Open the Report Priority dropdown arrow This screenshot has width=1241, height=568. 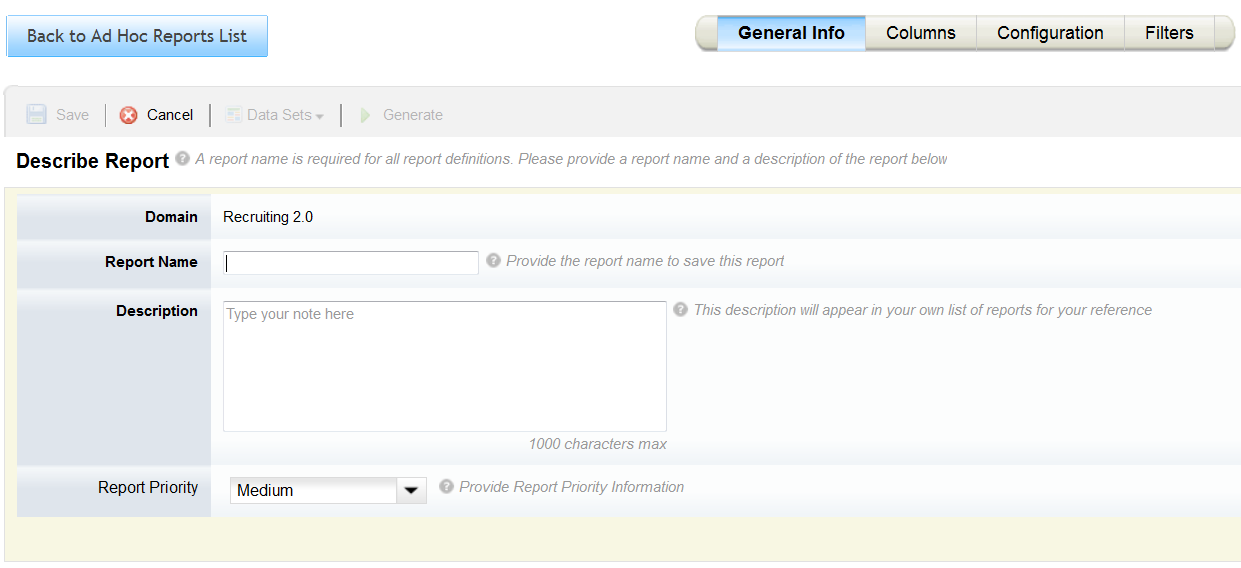[411, 490]
